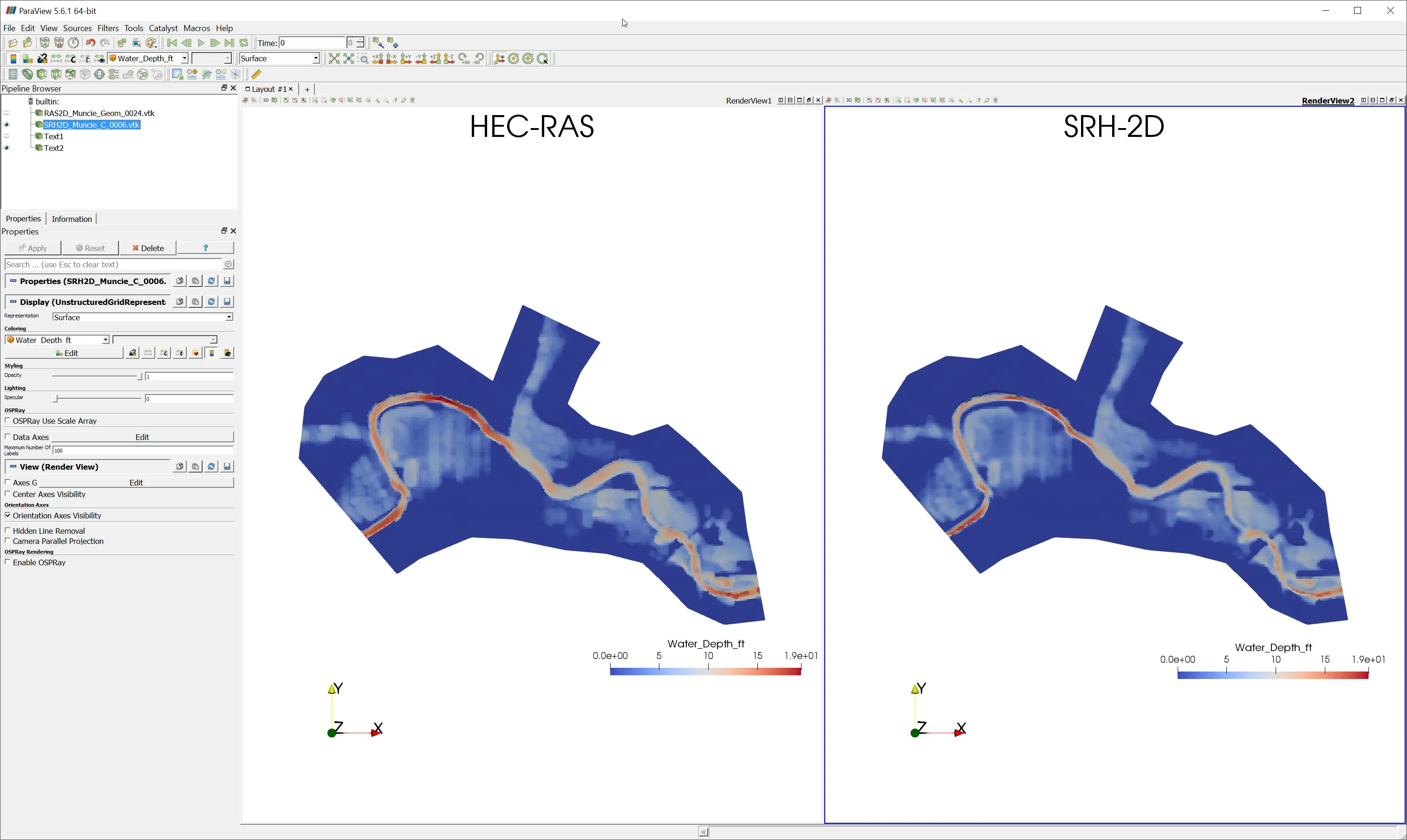Rotate the view 90 degrees clockwise

click(464, 58)
